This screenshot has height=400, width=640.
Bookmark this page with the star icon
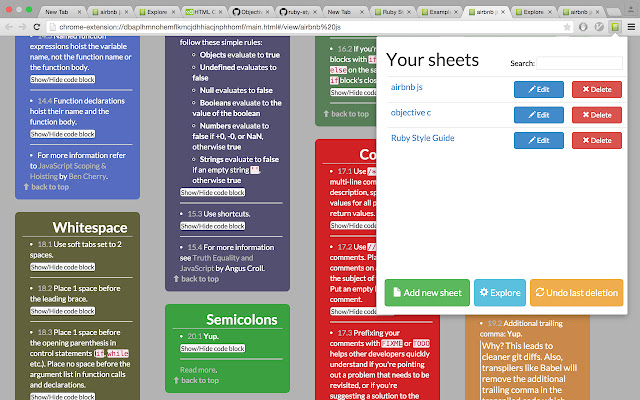[567, 27]
